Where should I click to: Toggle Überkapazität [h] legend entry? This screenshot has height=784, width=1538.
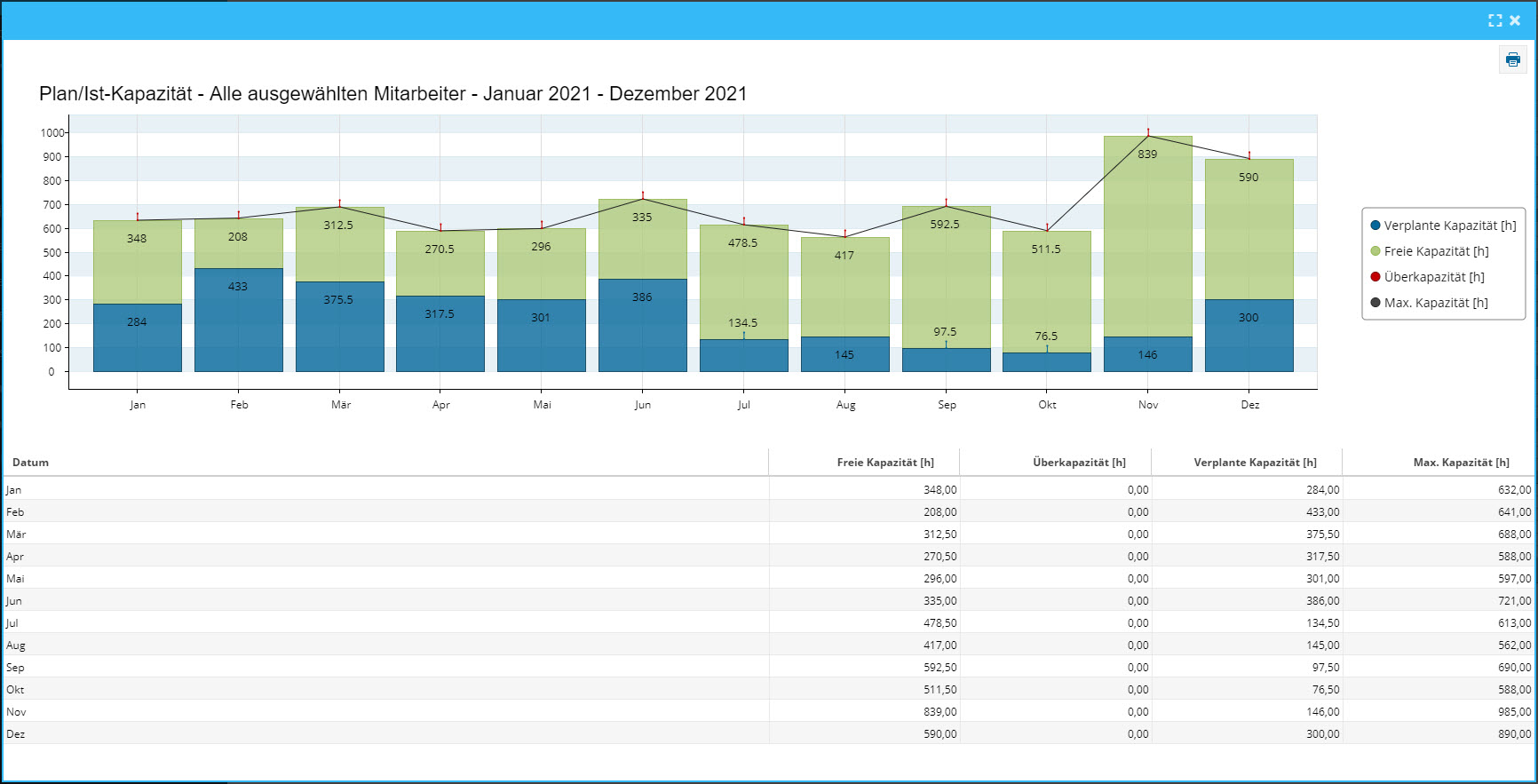coord(1428,277)
